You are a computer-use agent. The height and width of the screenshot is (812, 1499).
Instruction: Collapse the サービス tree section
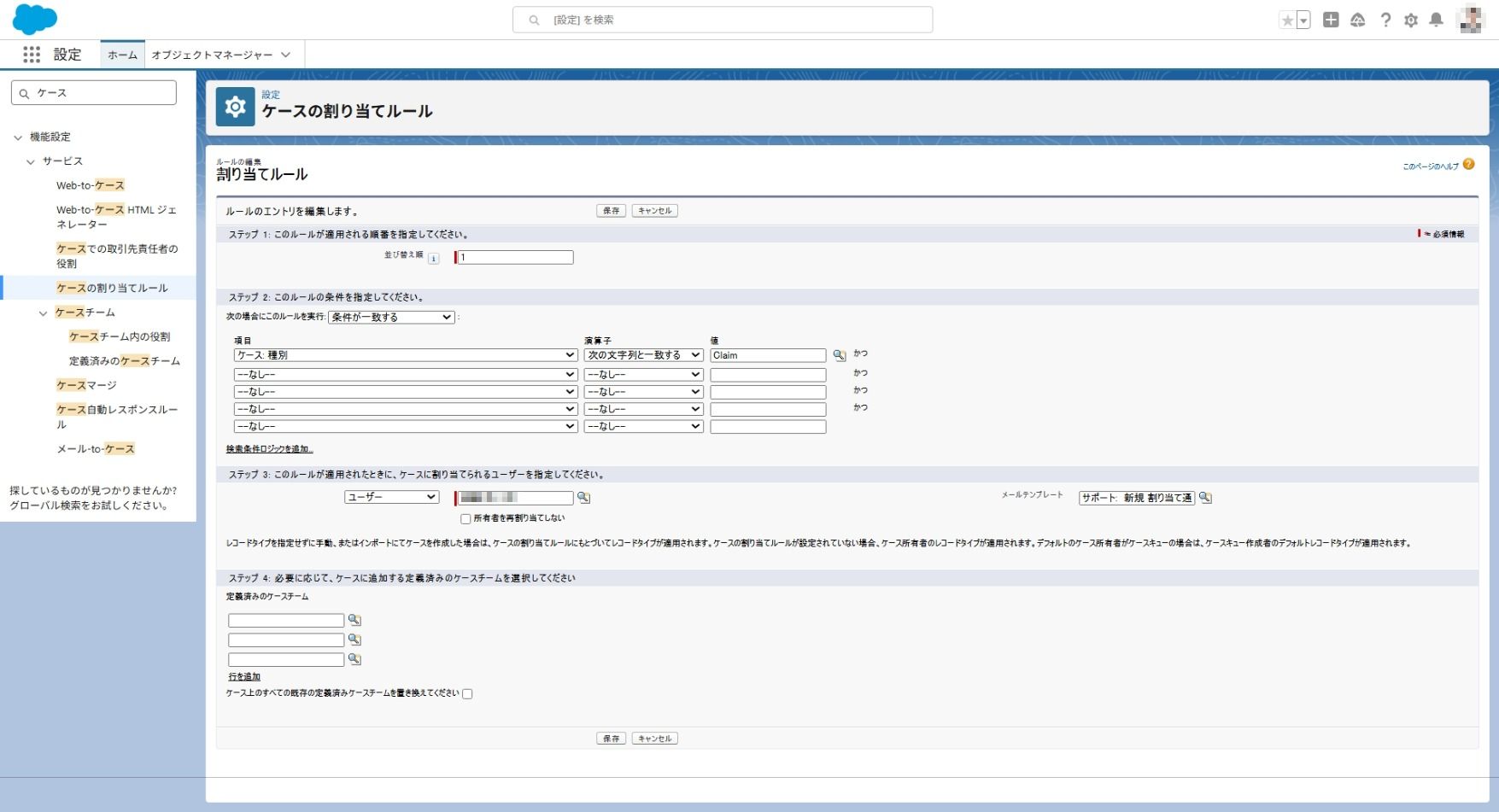(32, 161)
